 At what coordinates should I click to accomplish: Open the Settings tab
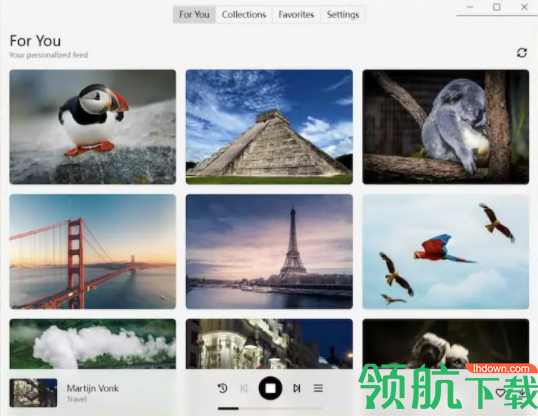343,14
